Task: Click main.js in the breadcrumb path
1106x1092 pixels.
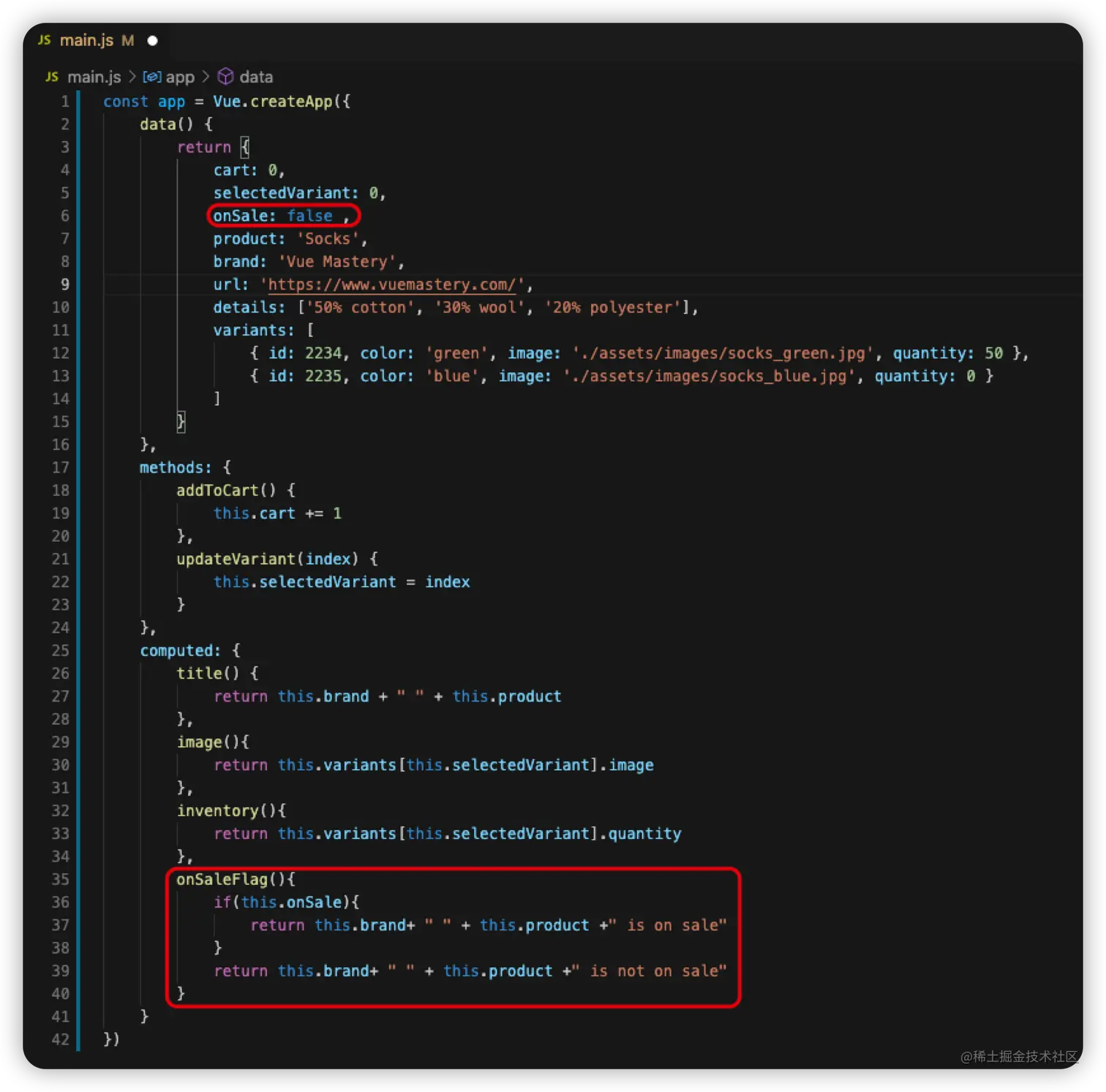Action: coord(94,77)
